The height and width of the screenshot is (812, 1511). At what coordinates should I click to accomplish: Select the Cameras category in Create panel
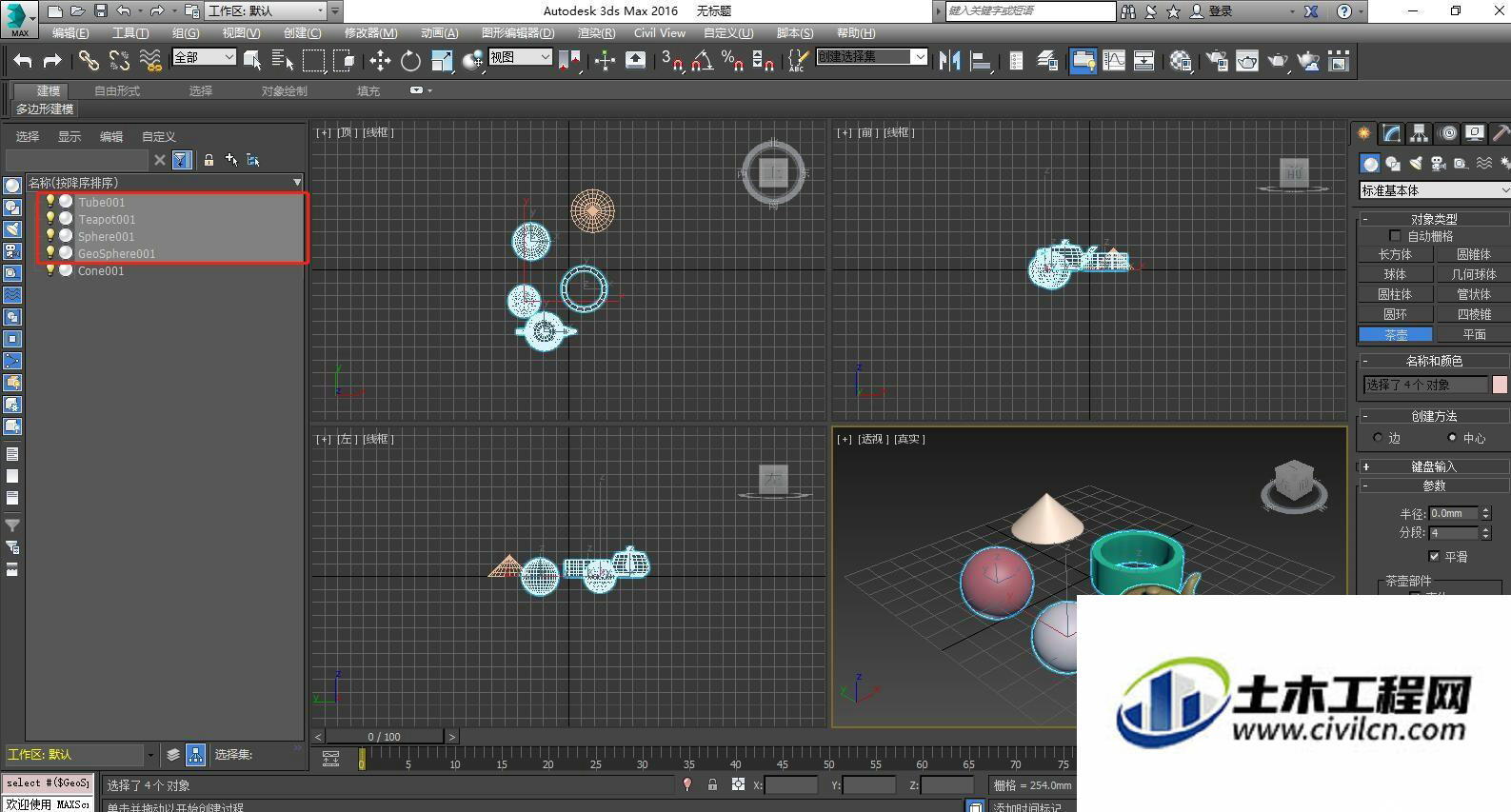pos(1439,164)
